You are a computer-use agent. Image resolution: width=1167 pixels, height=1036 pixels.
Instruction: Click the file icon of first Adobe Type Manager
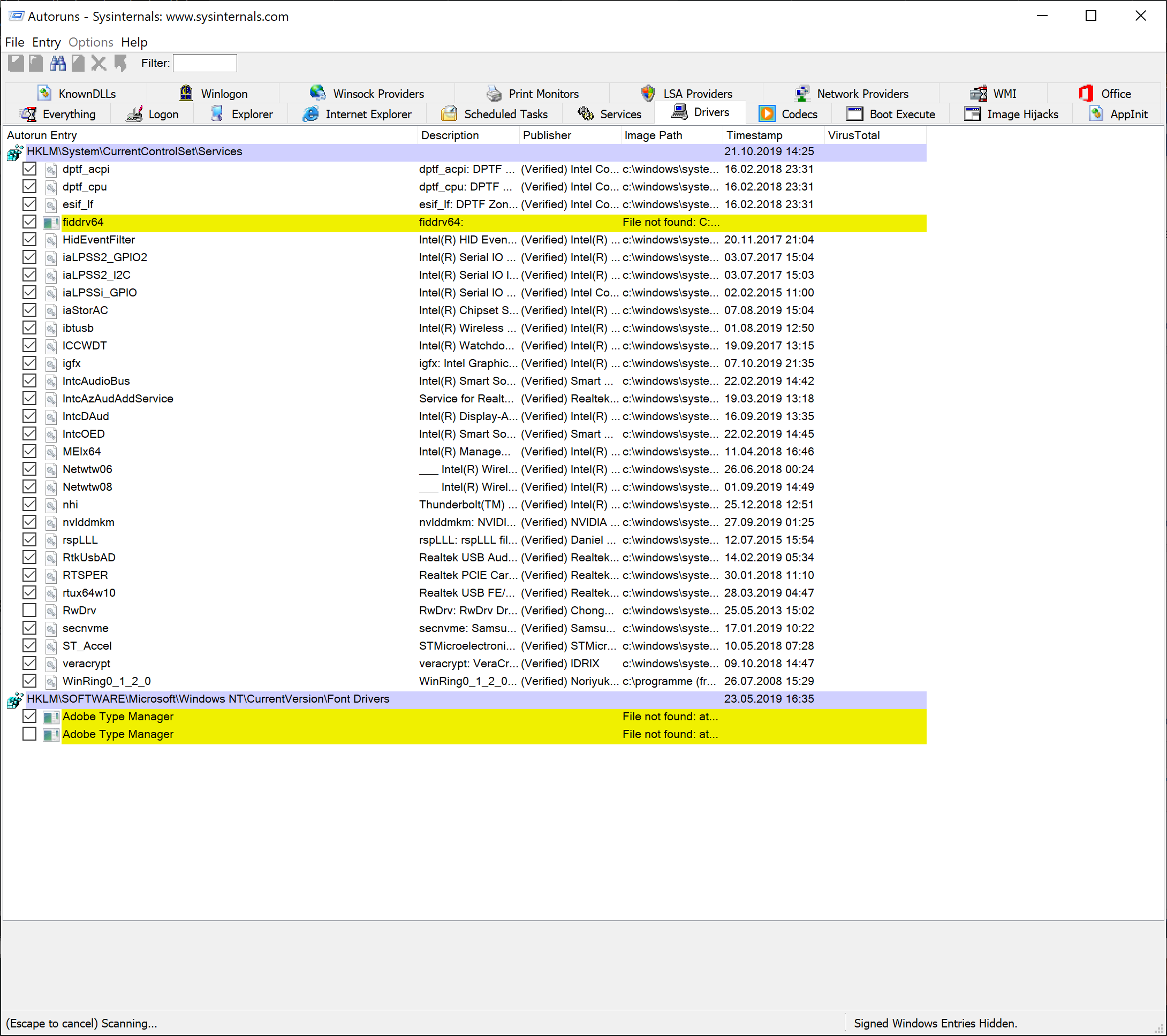(x=51, y=718)
